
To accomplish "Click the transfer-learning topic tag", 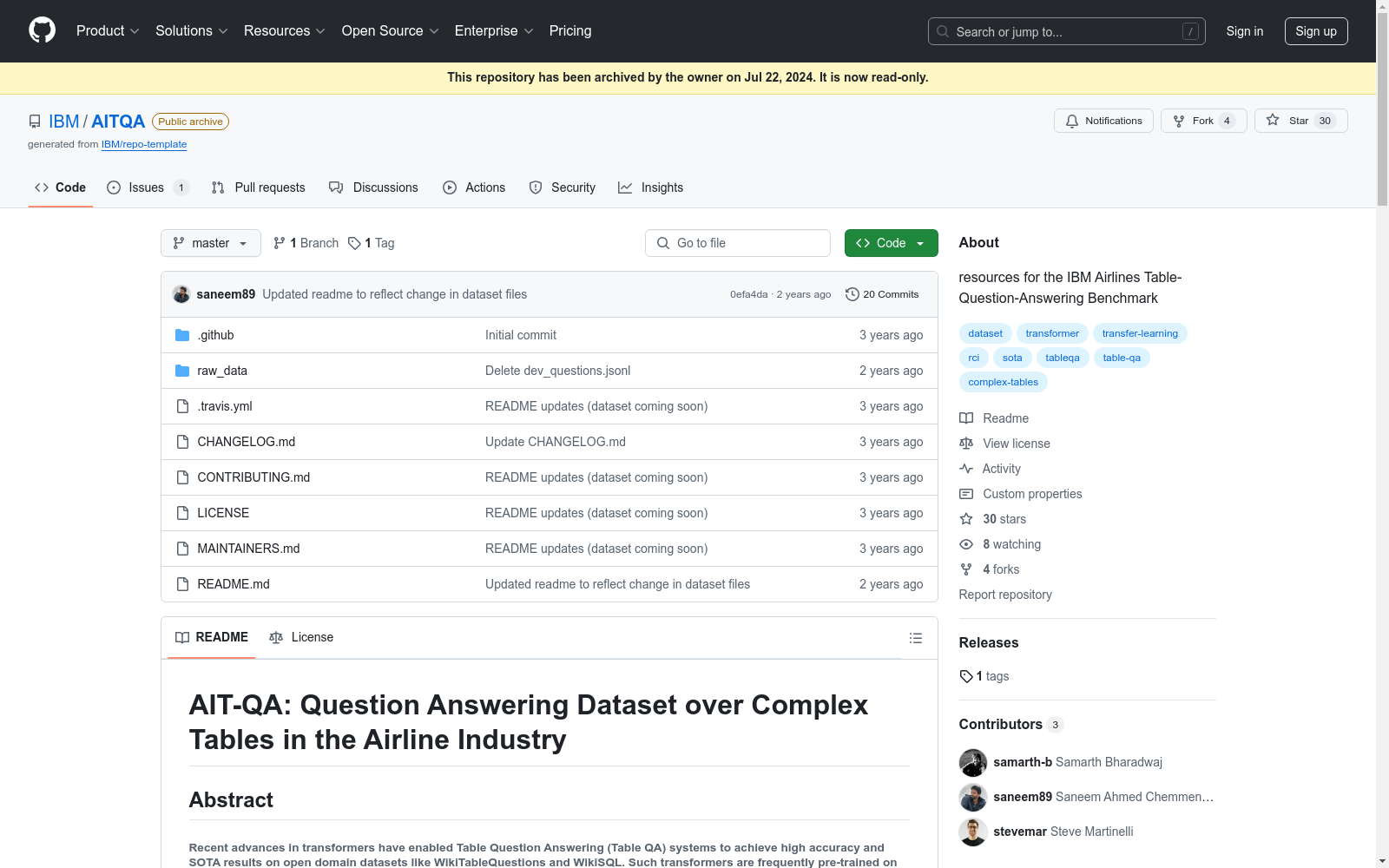I will click(x=1140, y=333).
